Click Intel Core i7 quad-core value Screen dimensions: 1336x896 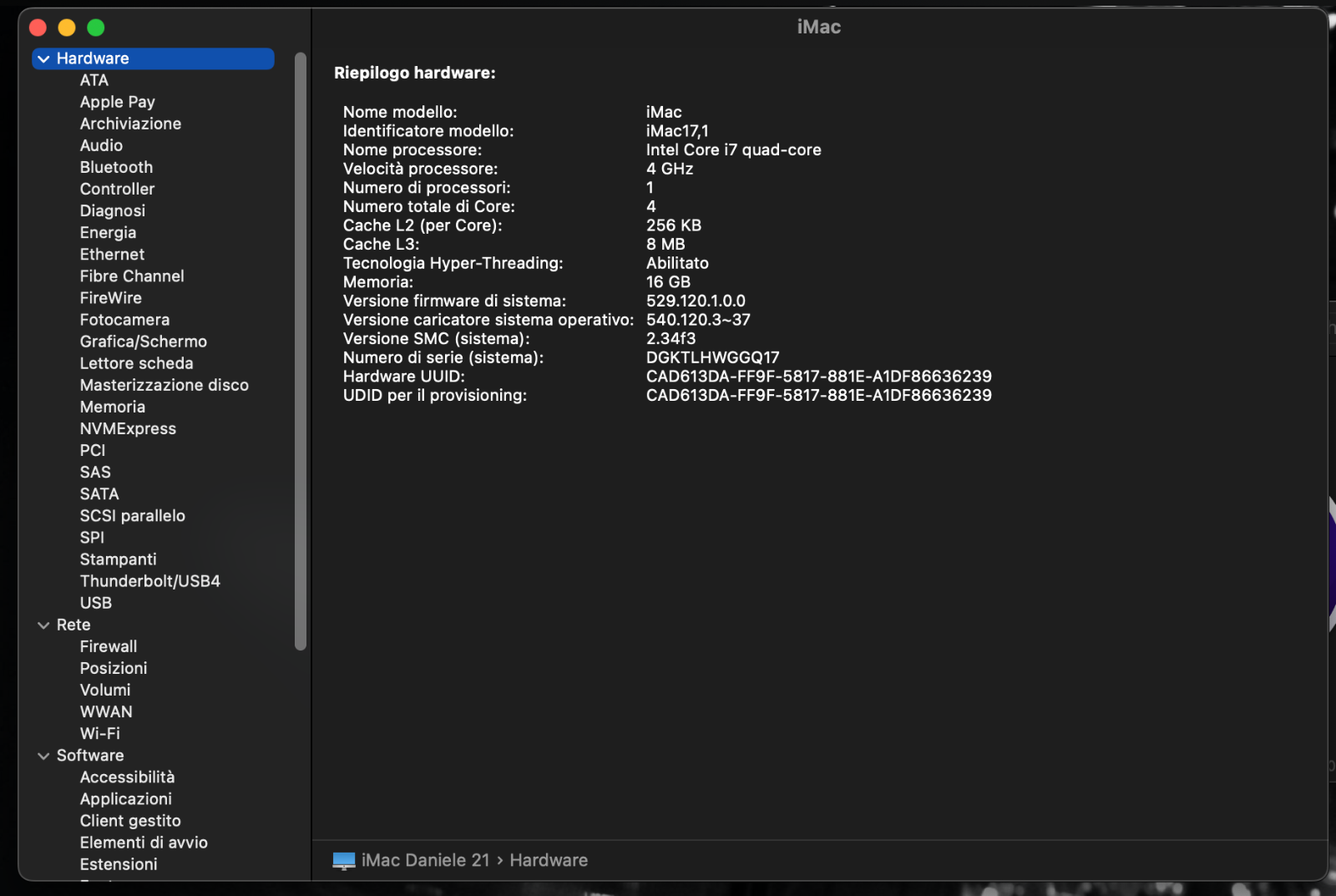(x=733, y=150)
